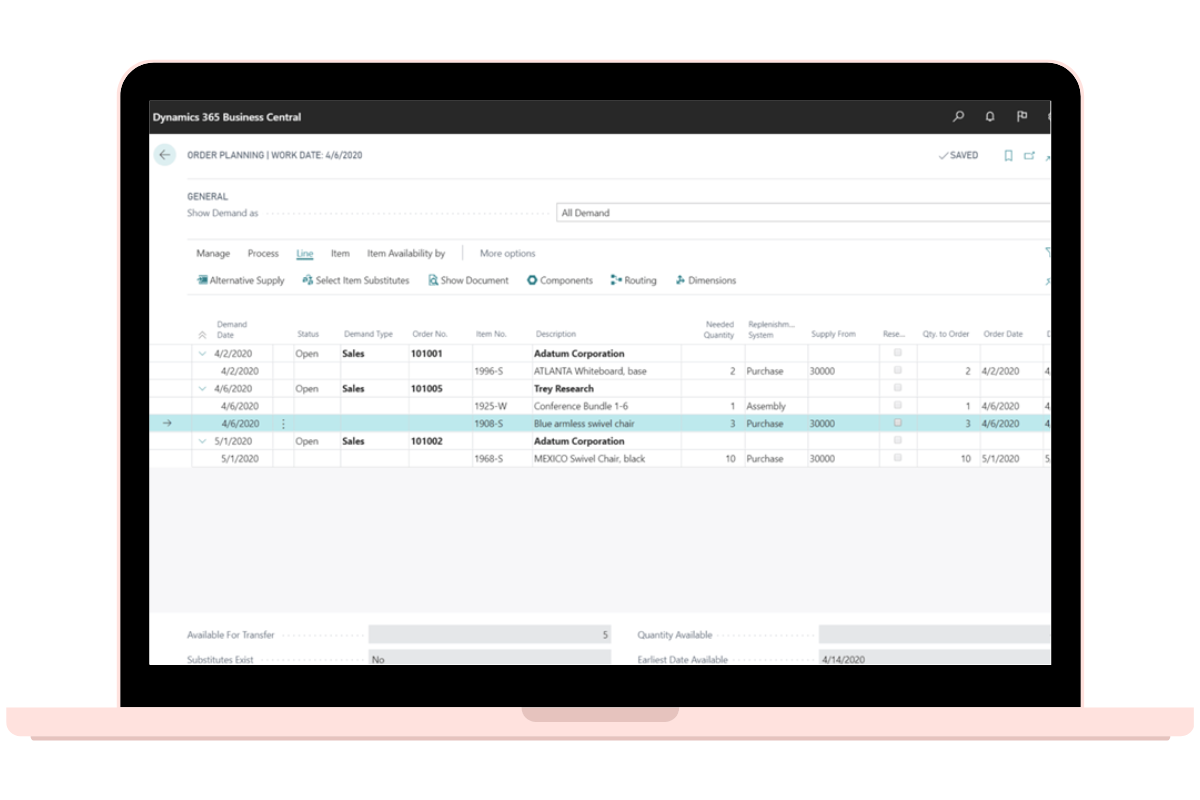Collapse all rows using double-chevron icon
This screenshot has width=1200, height=800.
click(x=202, y=334)
